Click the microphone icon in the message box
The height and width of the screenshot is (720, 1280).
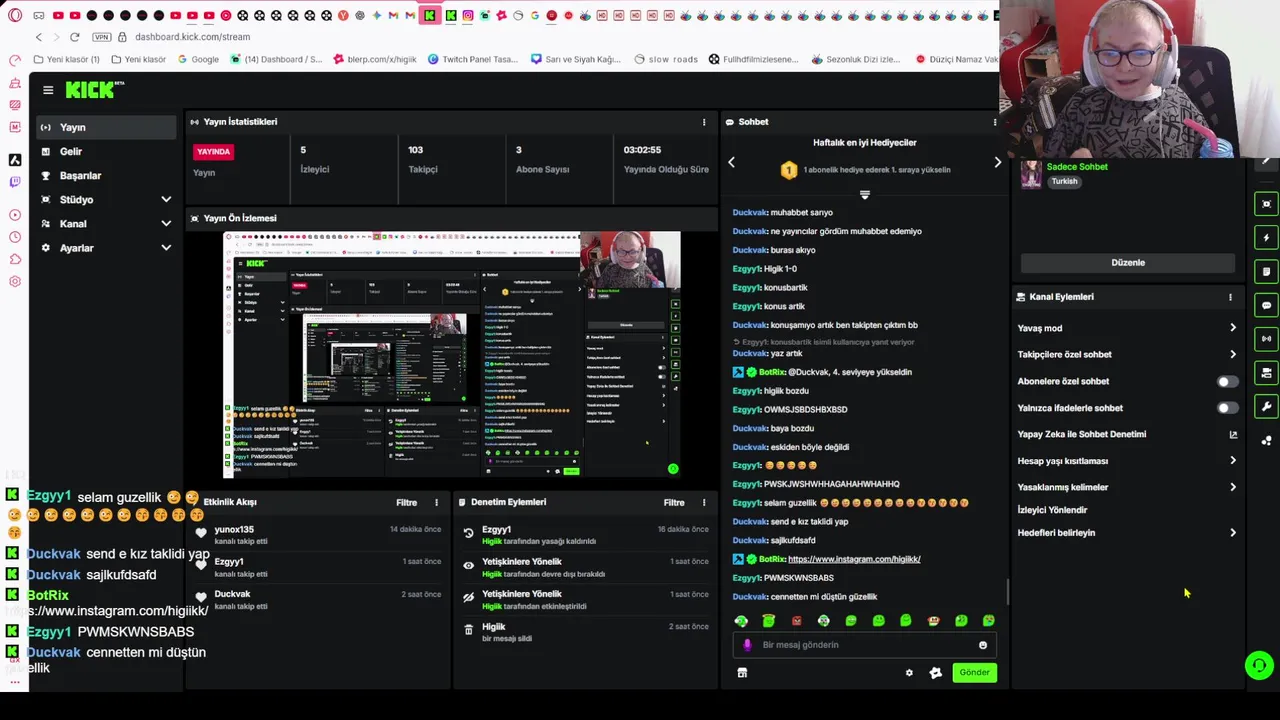[x=747, y=645]
